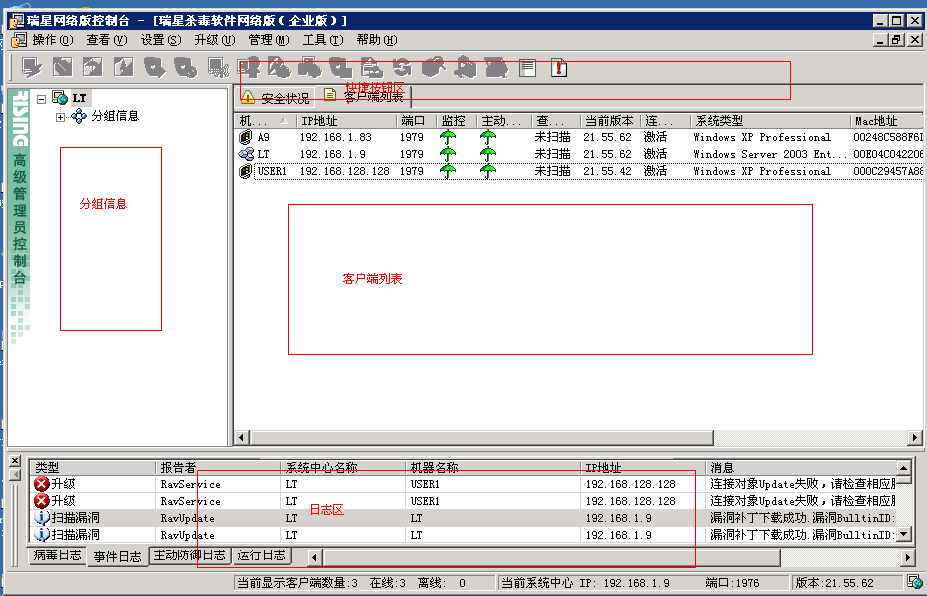Click the 系统中心名称 log column header
Viewport: 927px width, 596px height.
click(343, 468)
